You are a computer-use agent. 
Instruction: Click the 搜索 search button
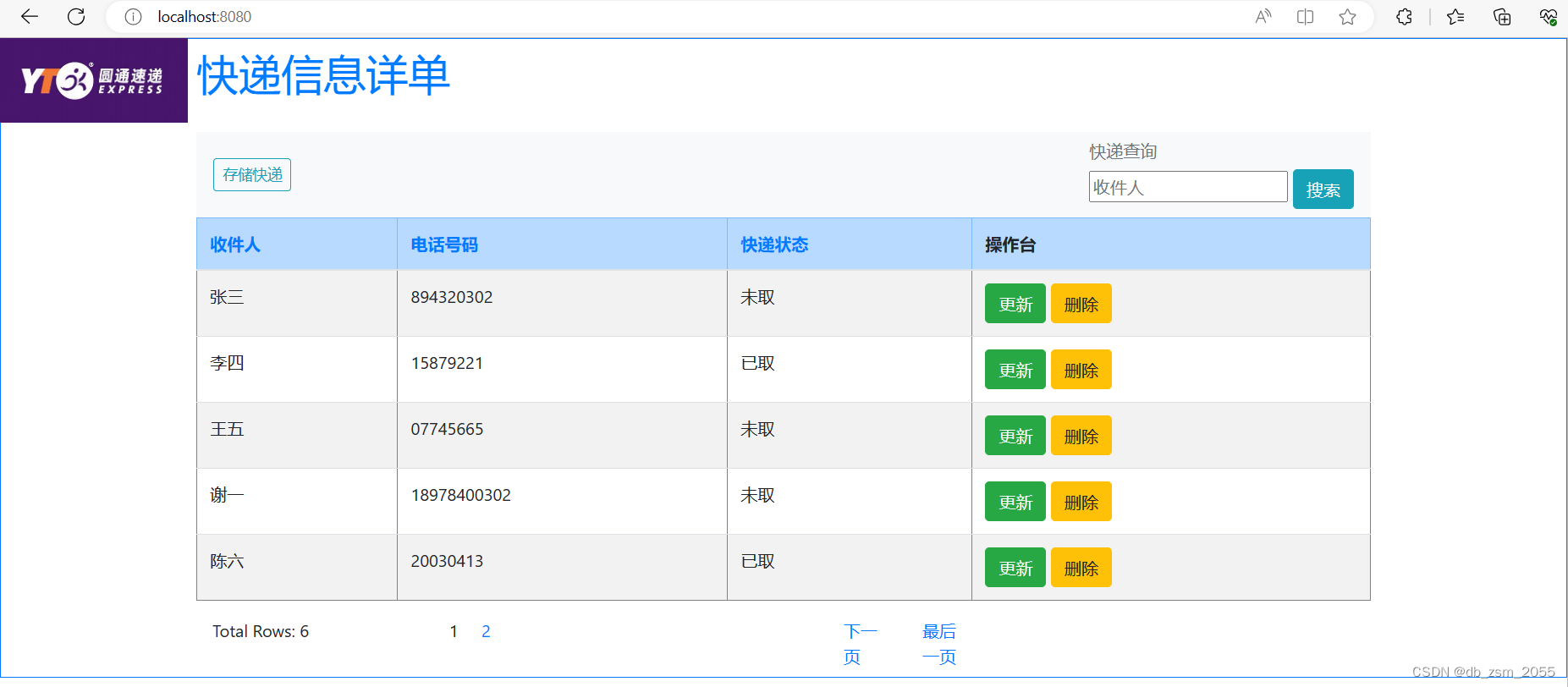click(x=1323, y=190)
